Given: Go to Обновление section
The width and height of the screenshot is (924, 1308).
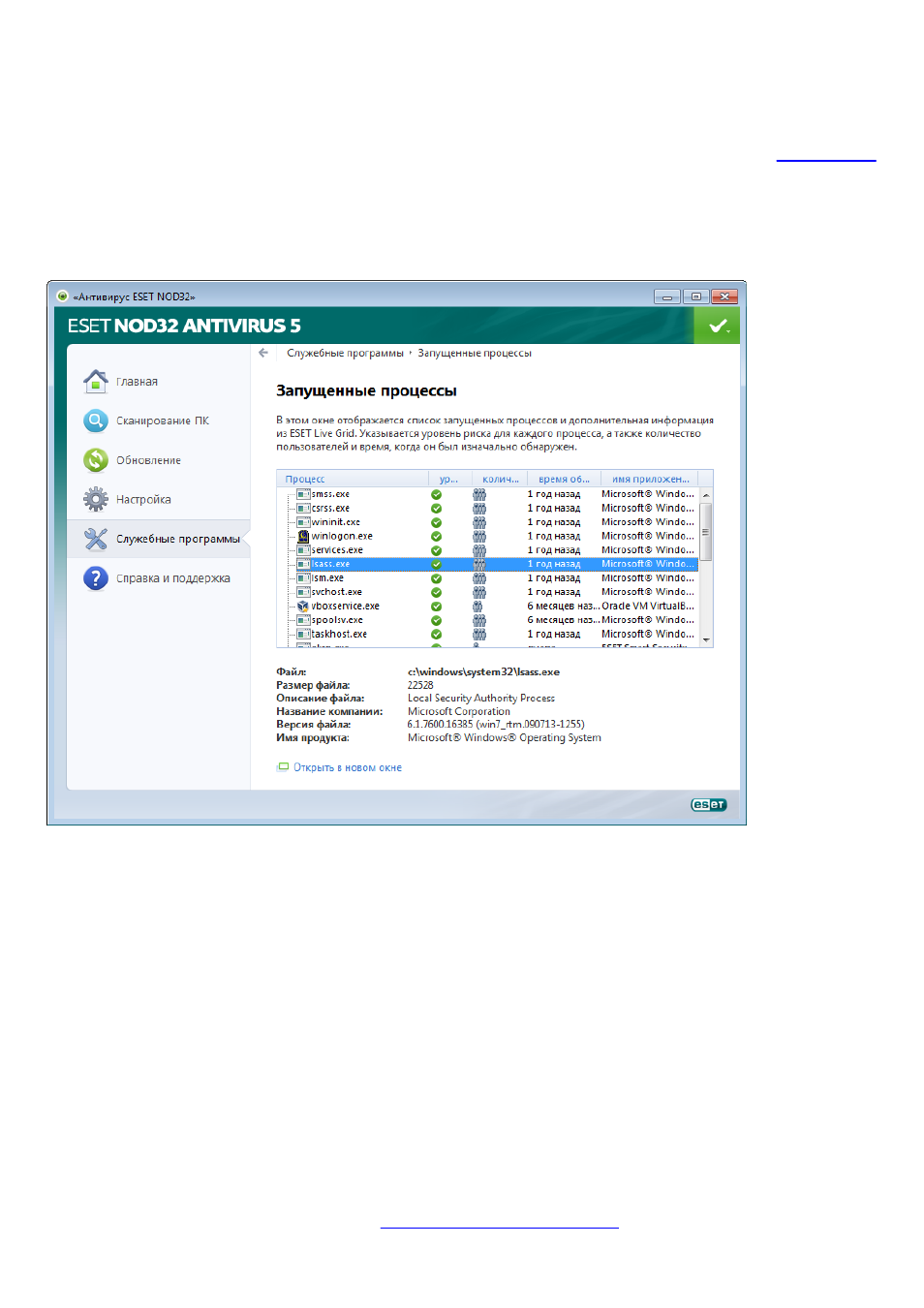Looking at the screenshot, I should click(148, 460).
